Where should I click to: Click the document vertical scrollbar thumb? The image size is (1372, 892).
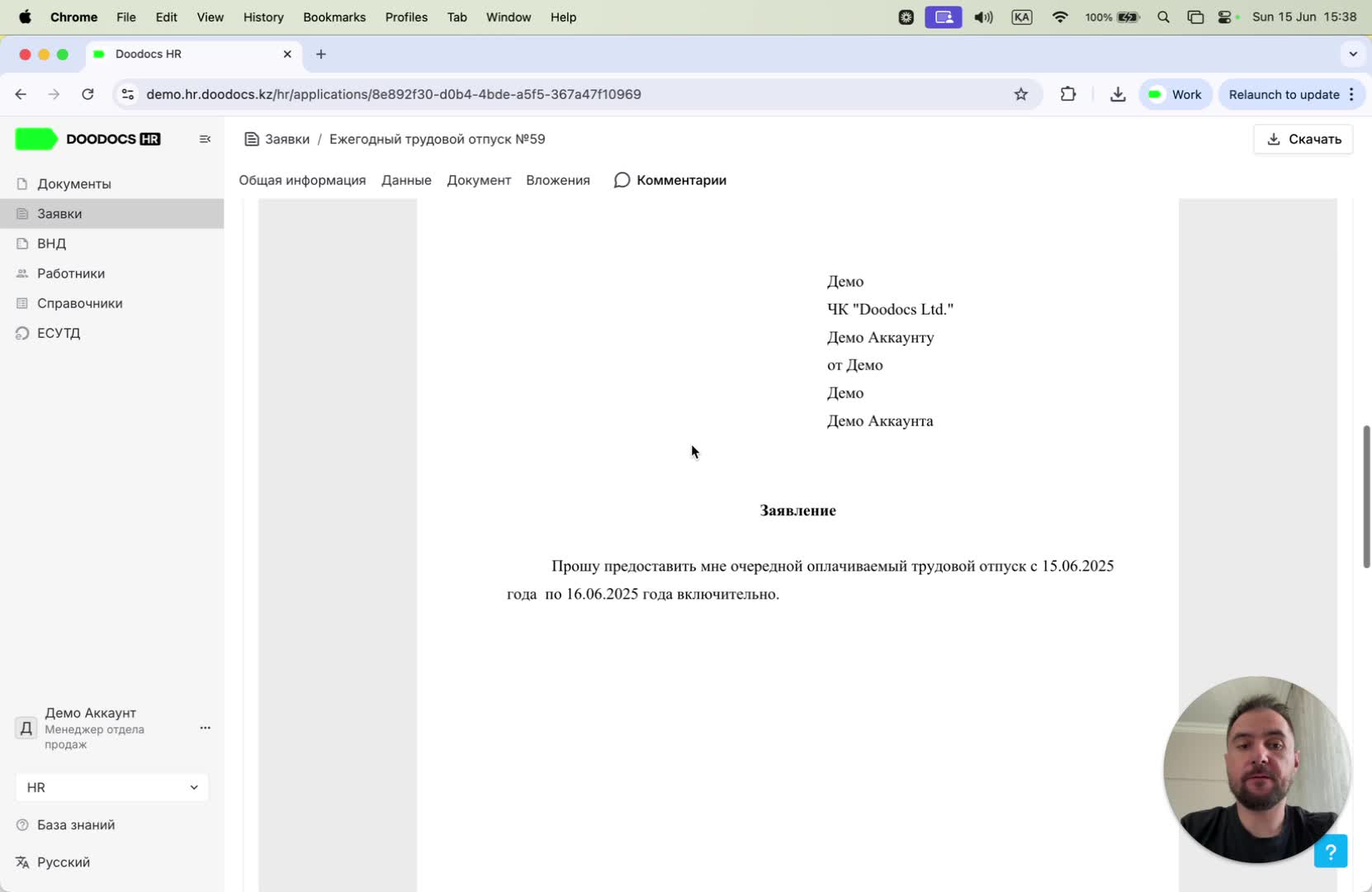(1366, 496)
